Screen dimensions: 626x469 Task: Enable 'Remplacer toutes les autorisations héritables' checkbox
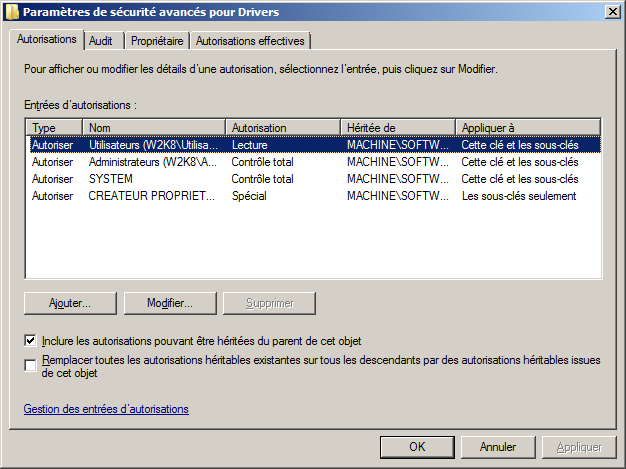31,366
